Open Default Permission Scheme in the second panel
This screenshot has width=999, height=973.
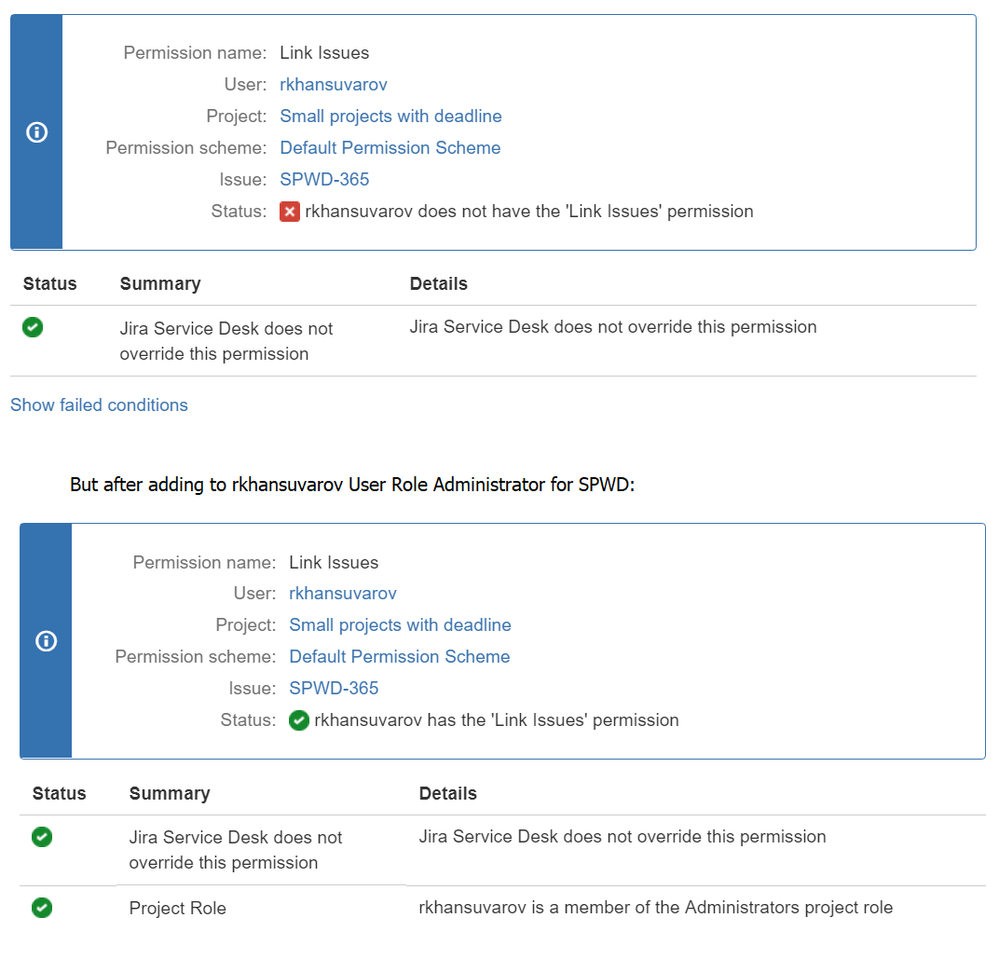[399, 657]
